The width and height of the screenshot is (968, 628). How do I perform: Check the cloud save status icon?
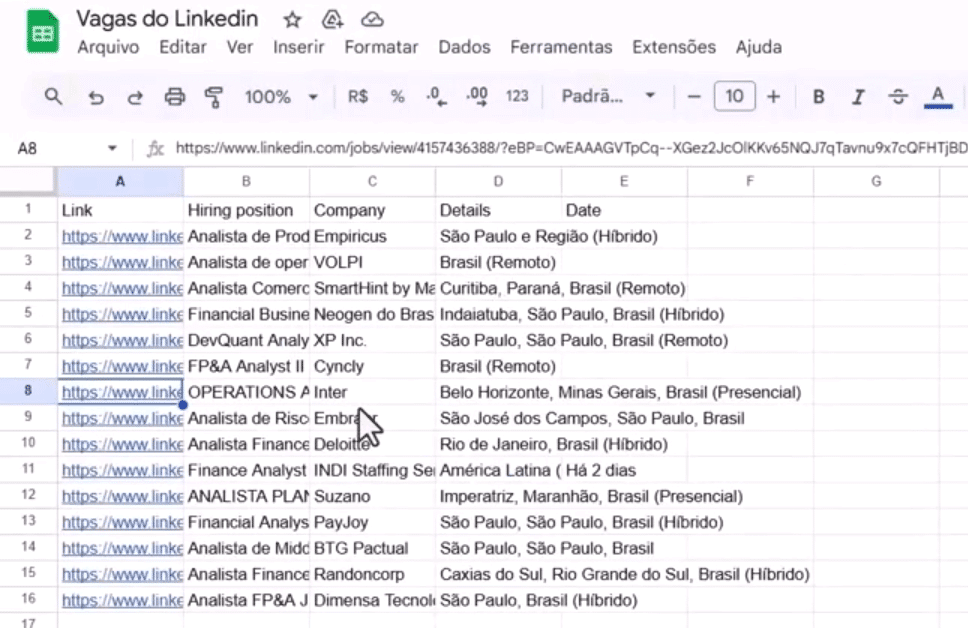[372, 20]
